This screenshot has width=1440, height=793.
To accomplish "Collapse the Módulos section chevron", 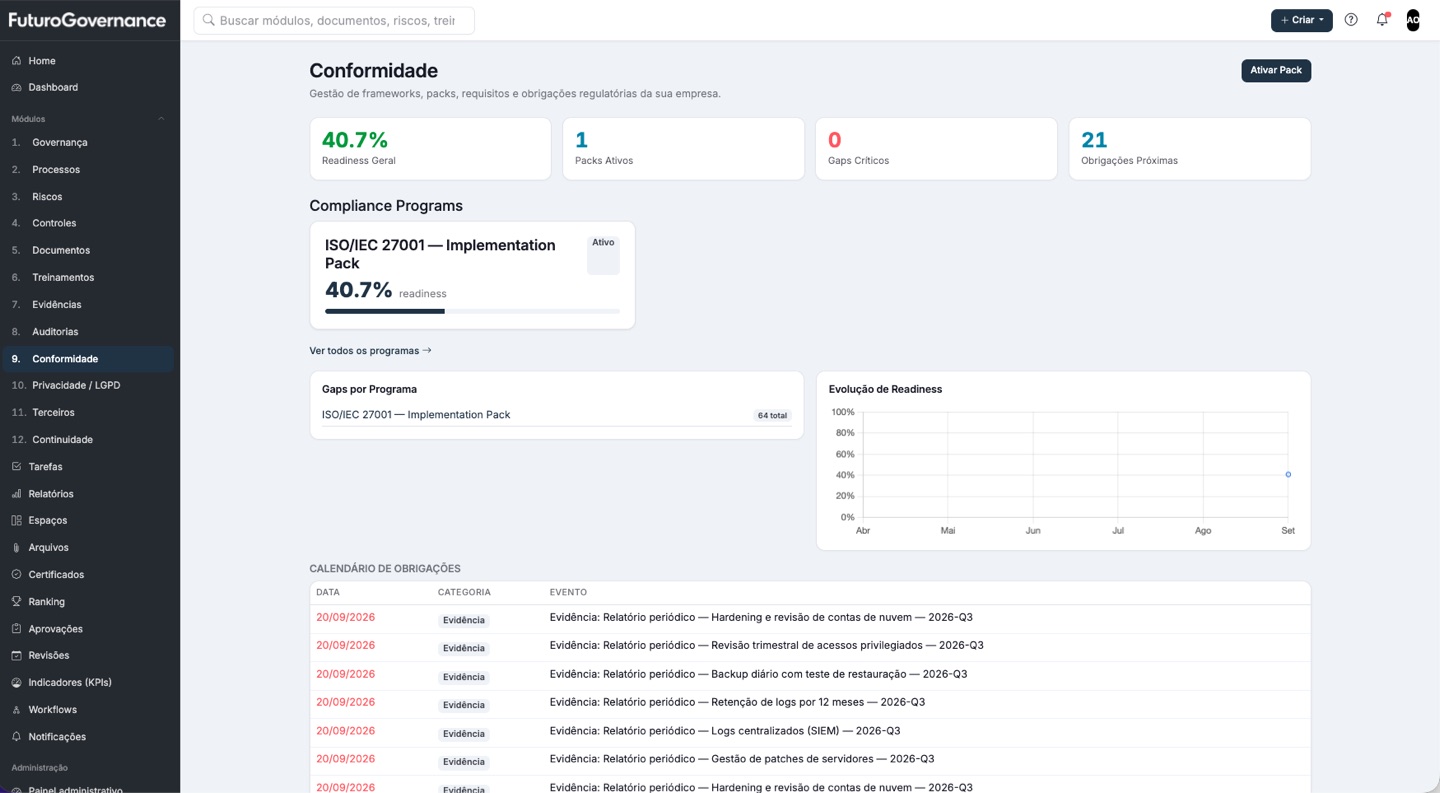I will point(161,119).
